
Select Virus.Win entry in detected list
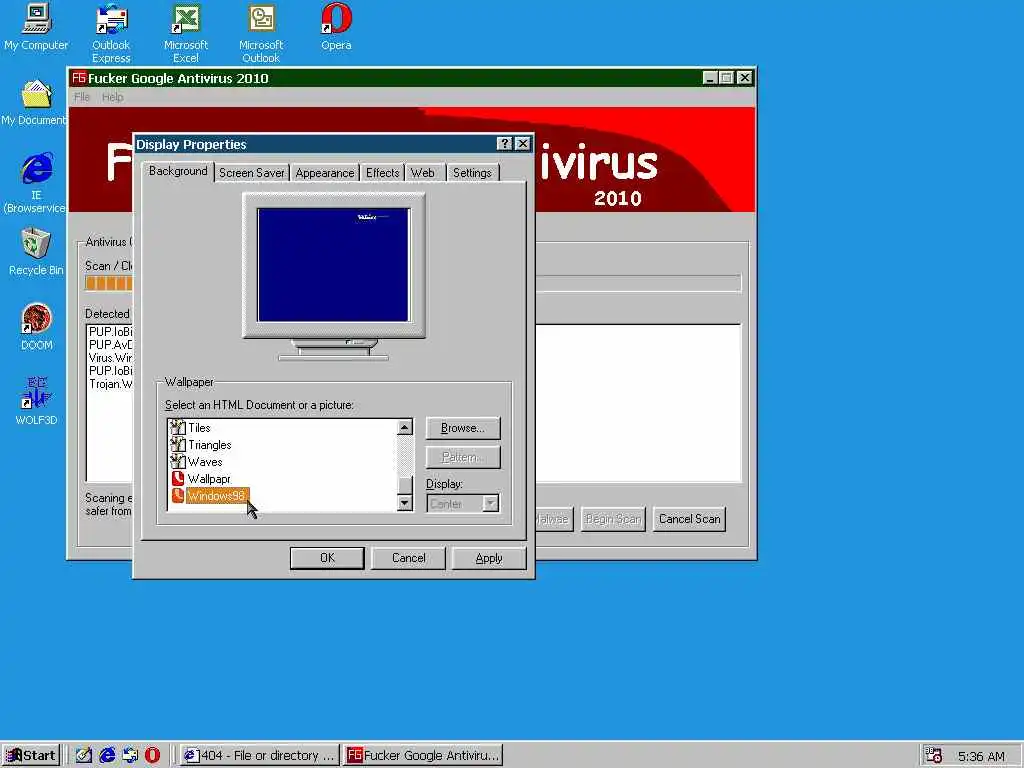110,358
